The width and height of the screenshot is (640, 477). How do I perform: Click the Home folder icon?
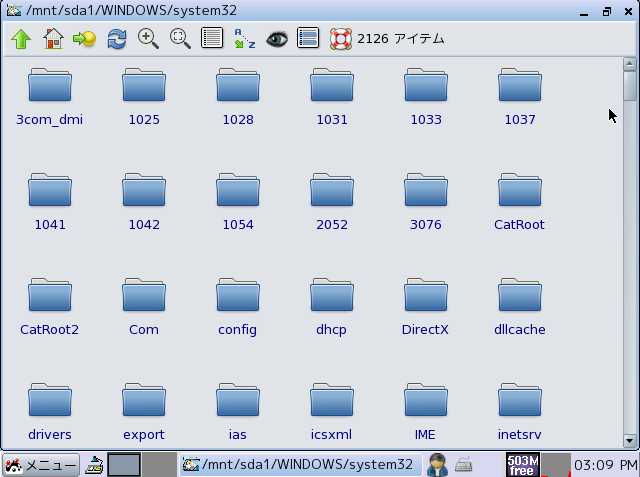tap(53, 39)
